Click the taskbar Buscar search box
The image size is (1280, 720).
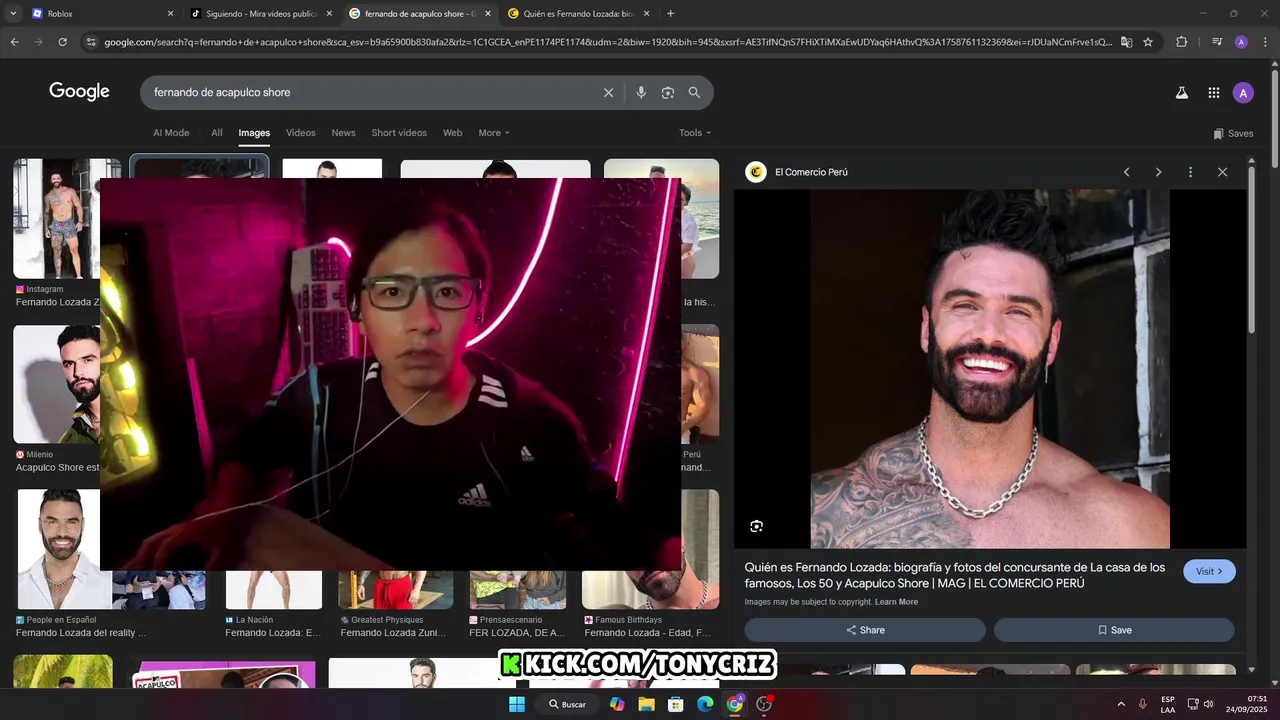pos(567,704)
